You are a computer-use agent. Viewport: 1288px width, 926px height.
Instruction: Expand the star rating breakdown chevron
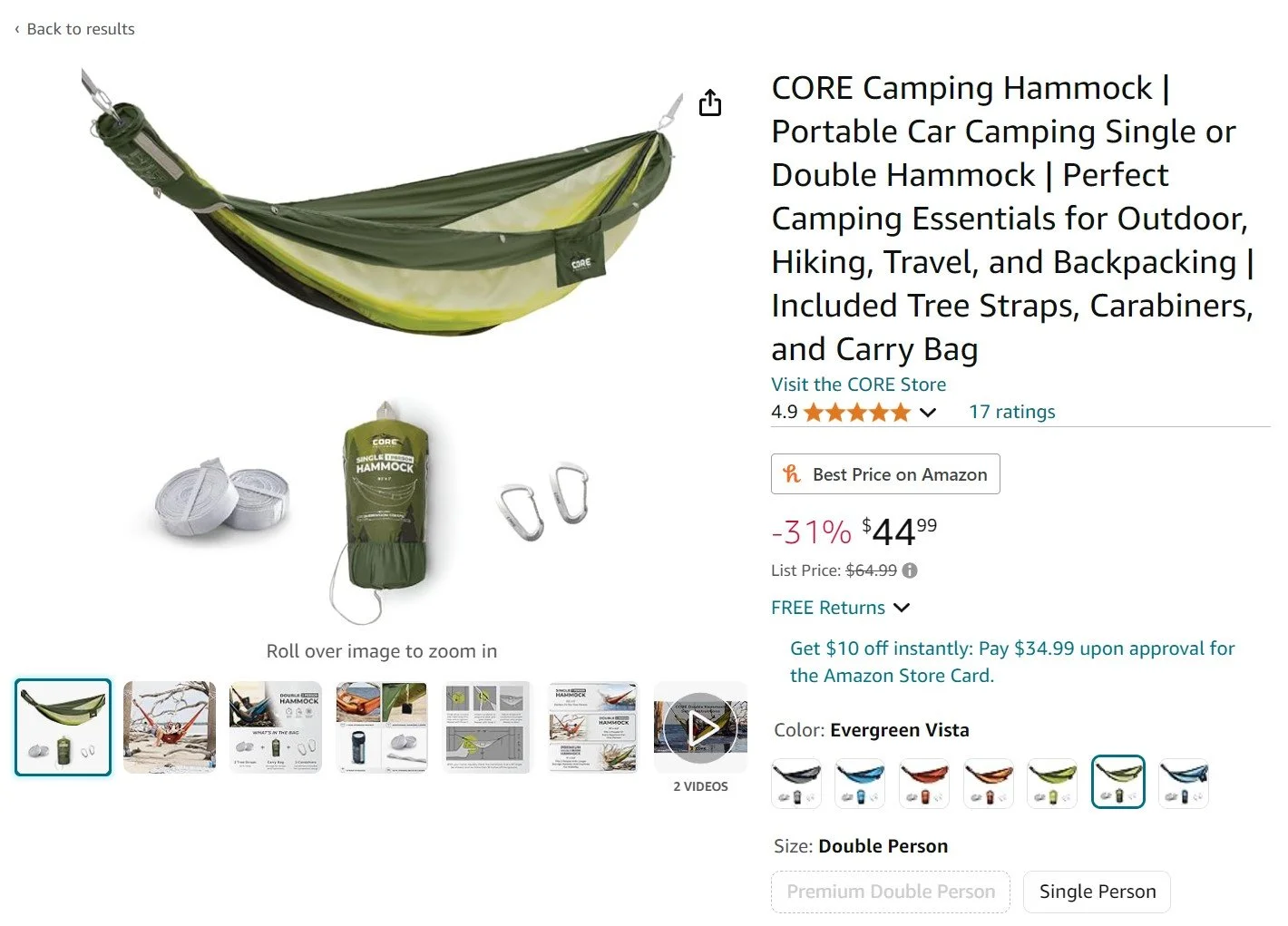coord(927,413)
